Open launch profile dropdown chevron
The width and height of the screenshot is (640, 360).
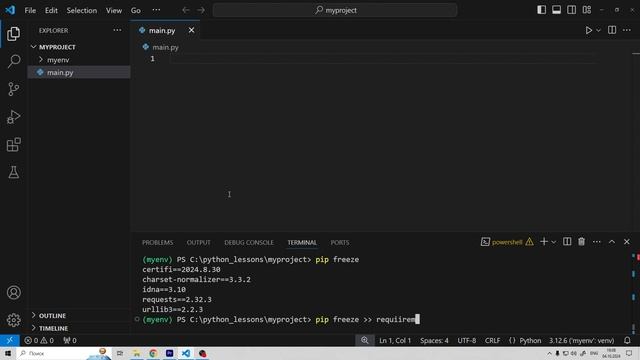(553, 242)
